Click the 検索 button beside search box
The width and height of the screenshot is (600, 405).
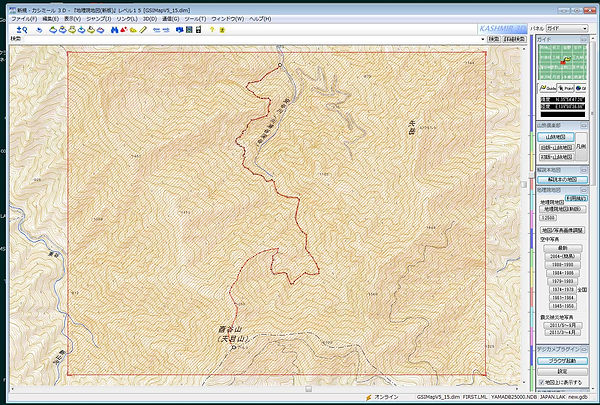[x=494, y=39]
